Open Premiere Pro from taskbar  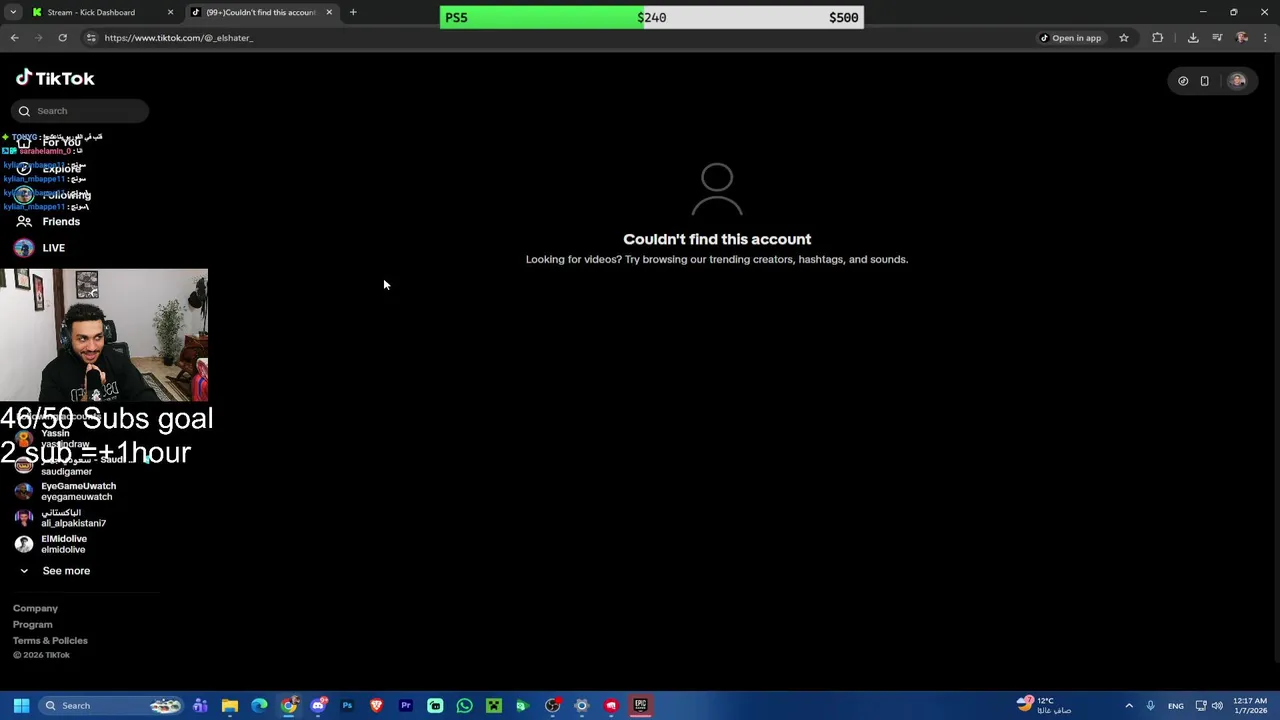click(x=406, y=706)
